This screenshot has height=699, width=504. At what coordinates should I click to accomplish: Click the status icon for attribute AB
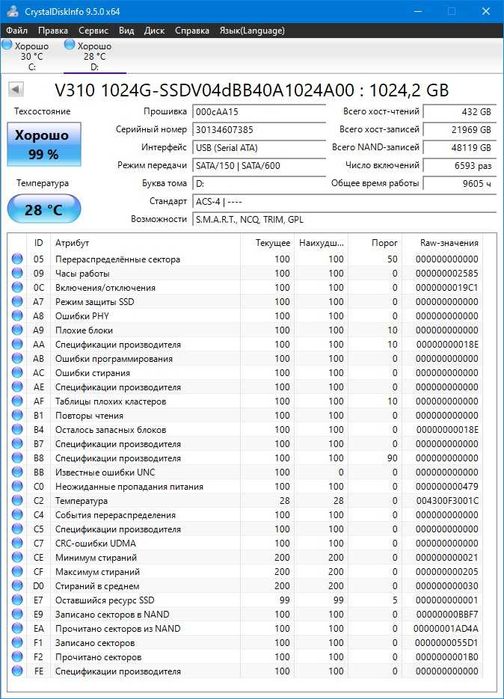point(17,358)
